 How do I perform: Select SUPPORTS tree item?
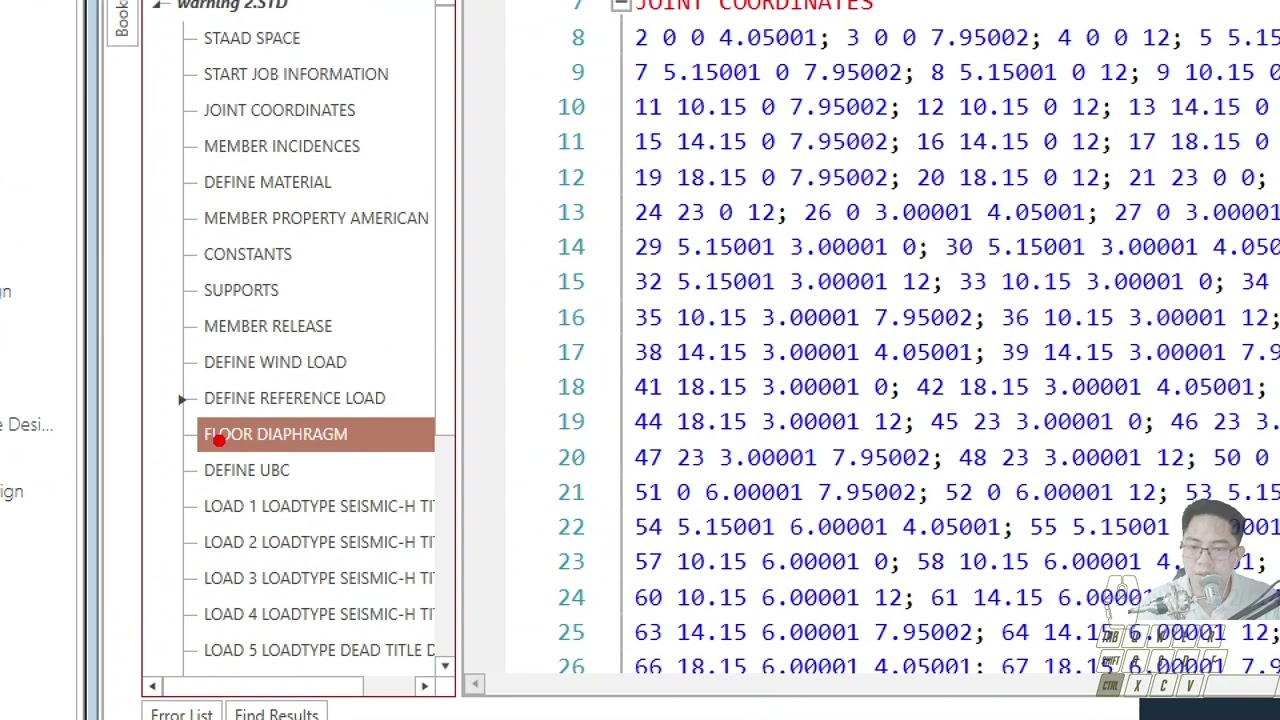click(x=241, y=290)
